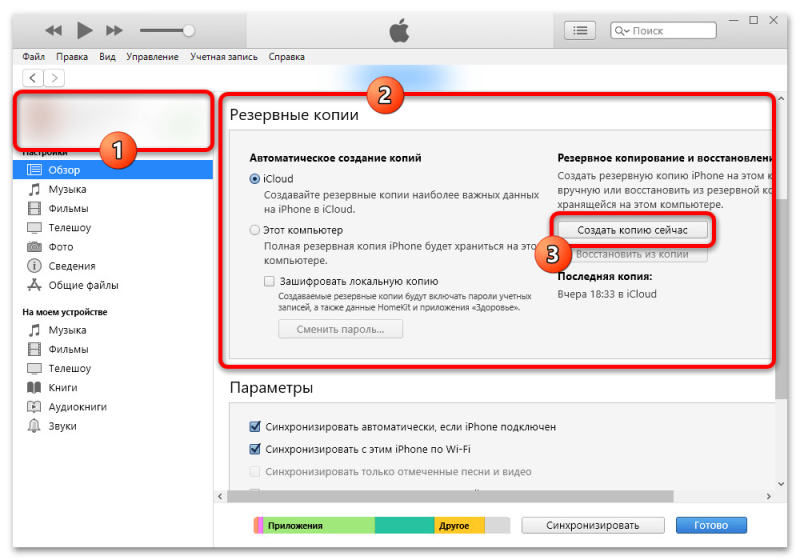
Task: Go back with the left chevron button
Action: 33,78
